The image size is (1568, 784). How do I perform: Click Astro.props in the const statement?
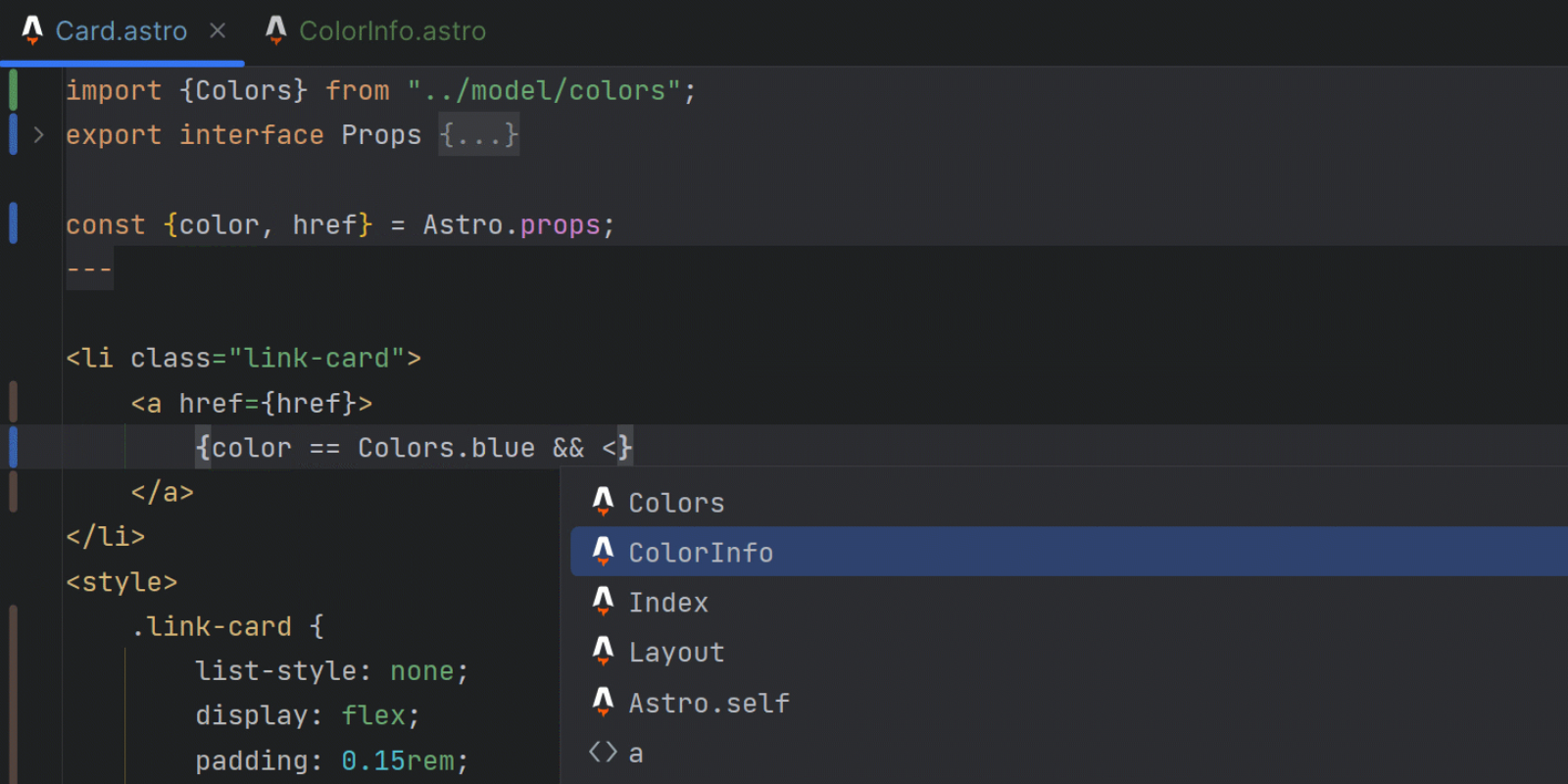[x=512, y=224]
